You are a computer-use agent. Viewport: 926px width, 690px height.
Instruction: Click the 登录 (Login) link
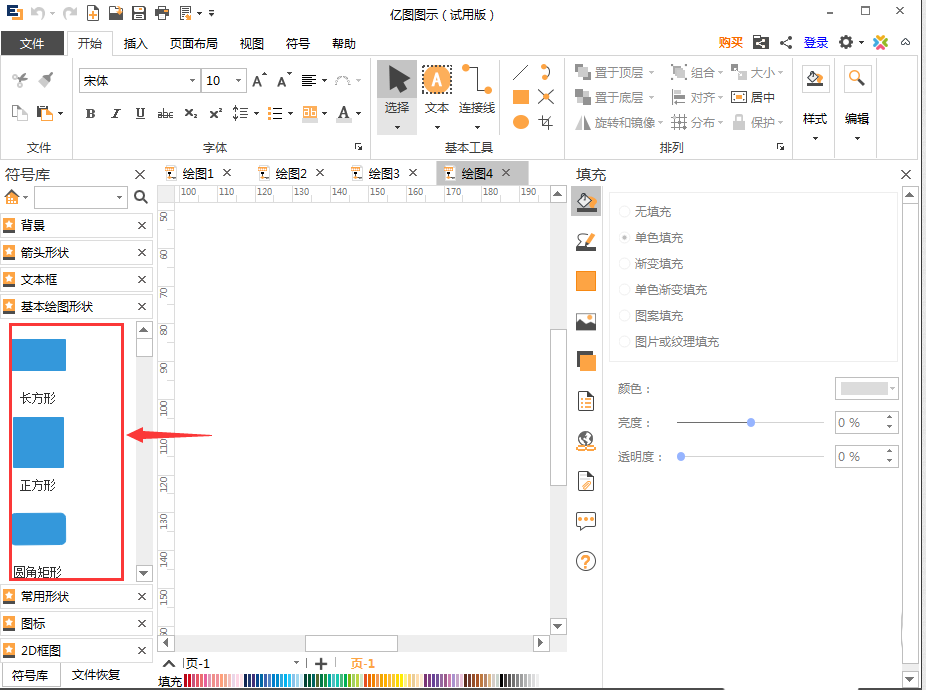pyautogui.click(x=815, y=43)
